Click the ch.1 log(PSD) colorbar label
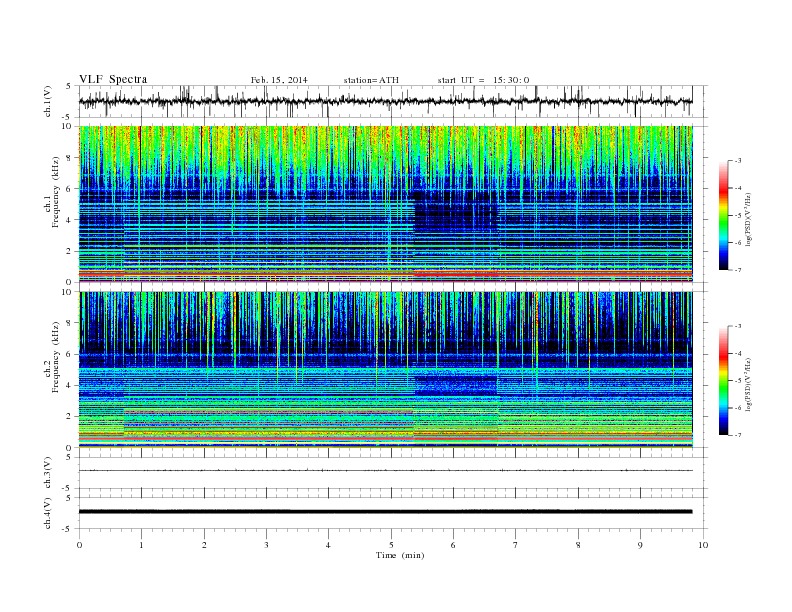 coord(749,219)
